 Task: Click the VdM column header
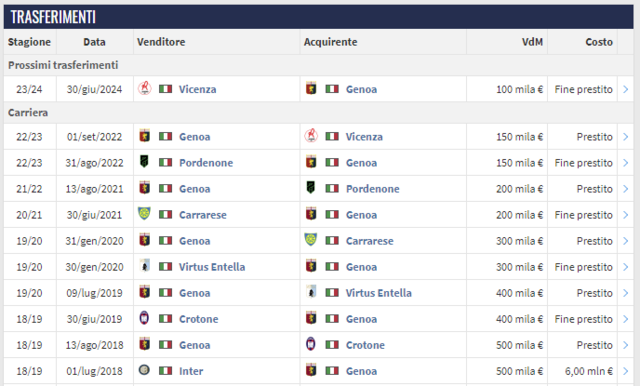tap(532, 42)
